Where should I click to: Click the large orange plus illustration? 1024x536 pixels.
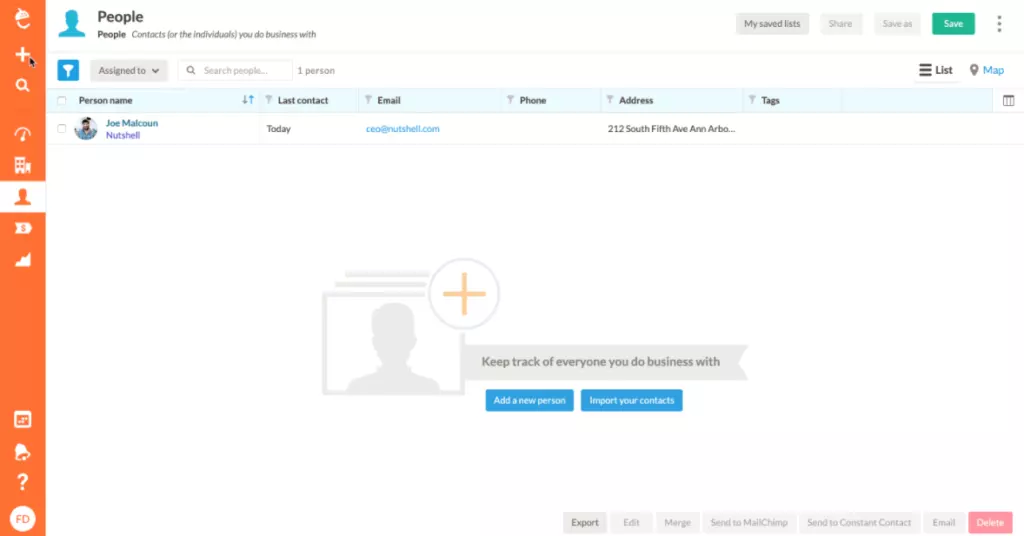[x=464, y=294]
